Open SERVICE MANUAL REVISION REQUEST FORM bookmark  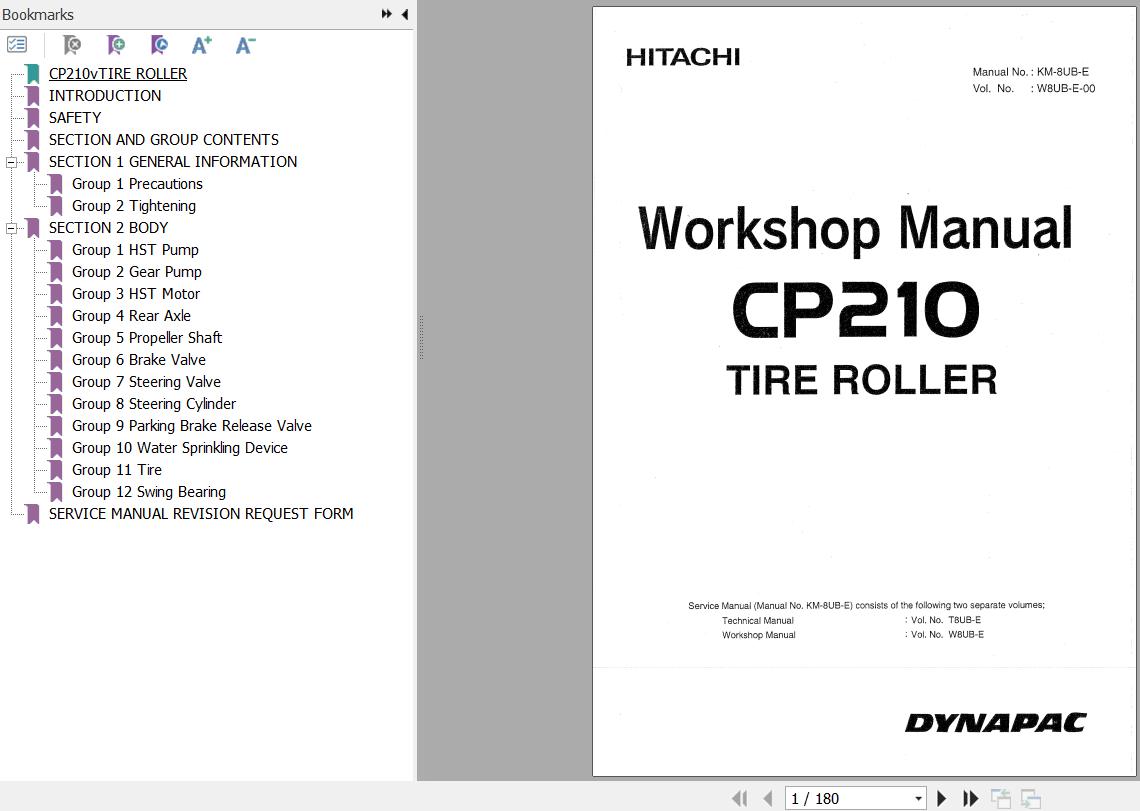(x=201, y=514)
